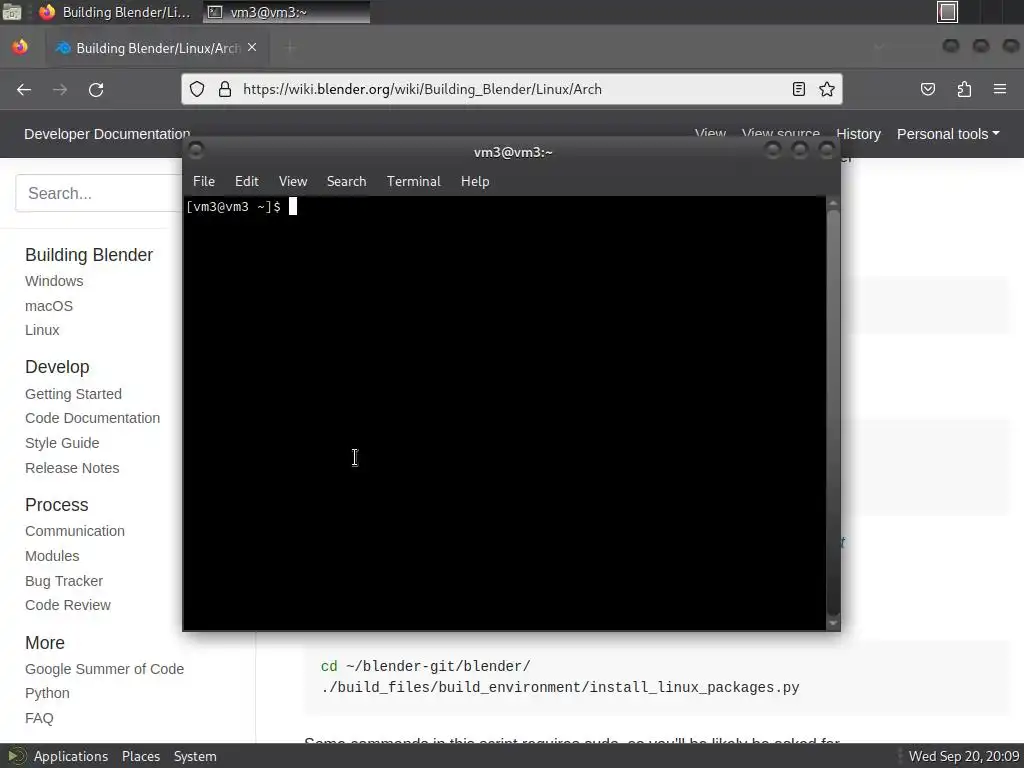Screen dimensions: 1024x768
Task: Click the clock Wed Sep 20, 20:09
Action: tap(964, 756)
